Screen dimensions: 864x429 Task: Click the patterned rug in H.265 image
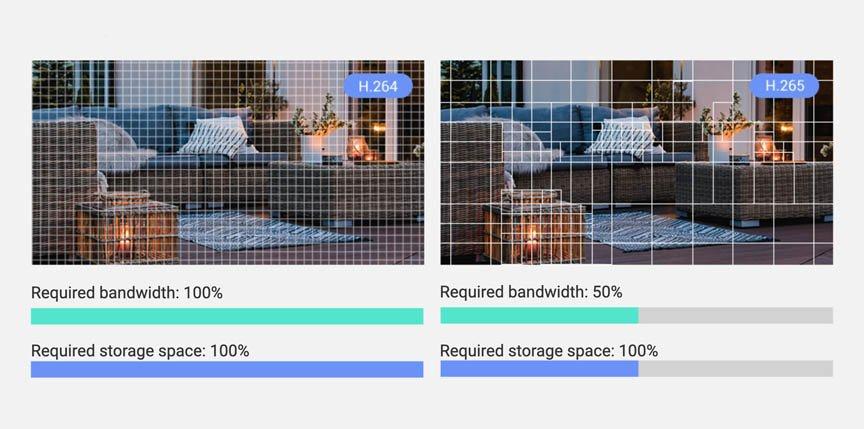[678, 231]
